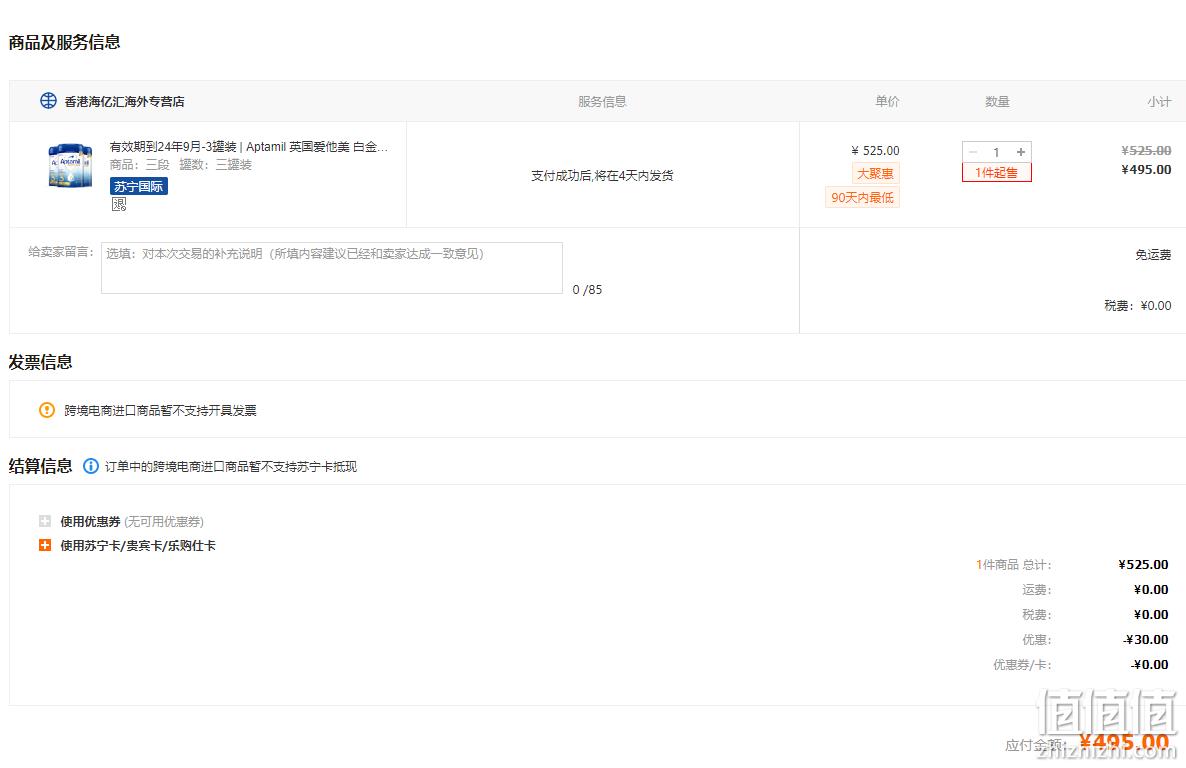Image resolution: width=1186 pixels, height=768 pixels.
Task: Click the summary total ¥525.00 value
Action: [x=1144, y=564]
